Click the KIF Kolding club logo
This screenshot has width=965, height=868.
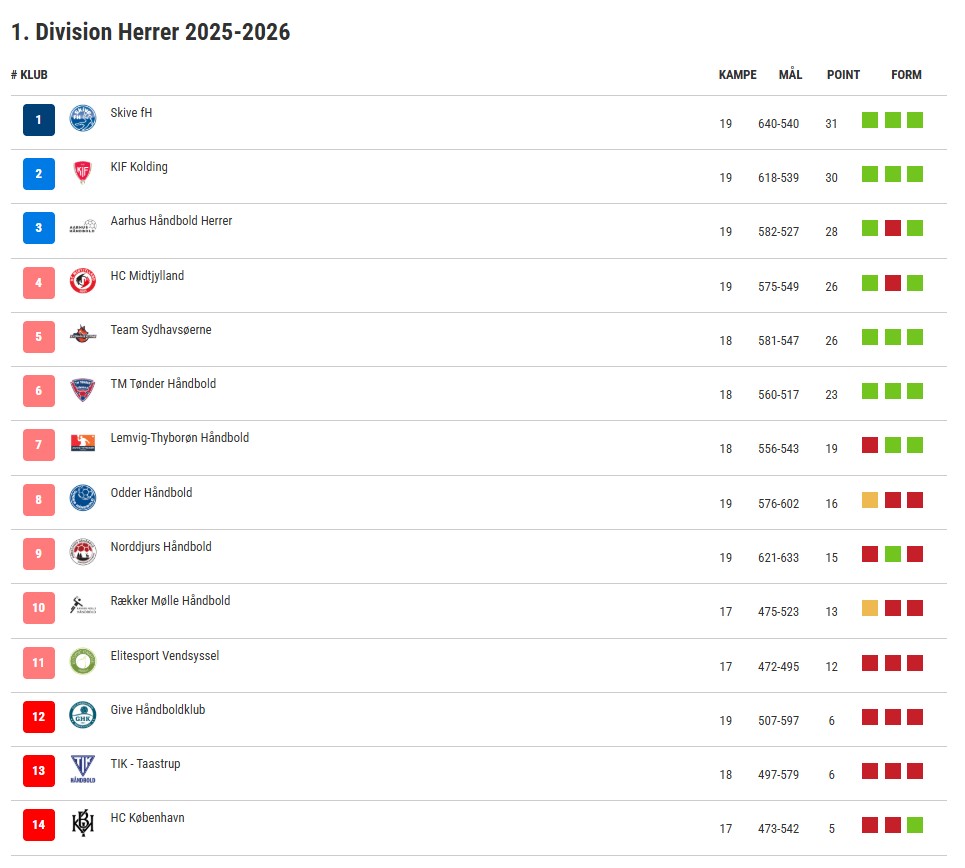tap(83, 173)
